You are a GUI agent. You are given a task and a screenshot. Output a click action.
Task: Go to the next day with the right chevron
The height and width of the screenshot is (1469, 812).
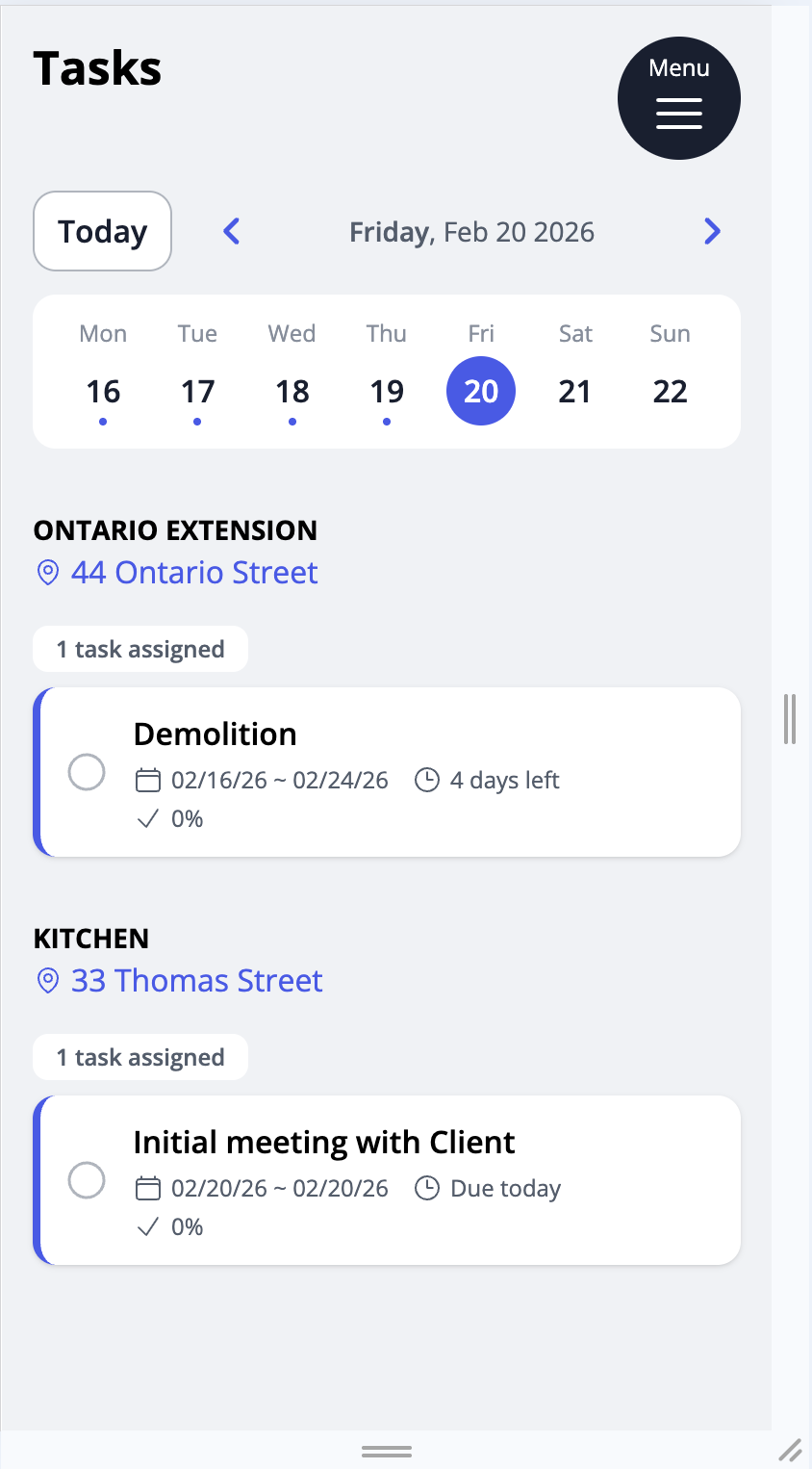click(x=712, y=231)
